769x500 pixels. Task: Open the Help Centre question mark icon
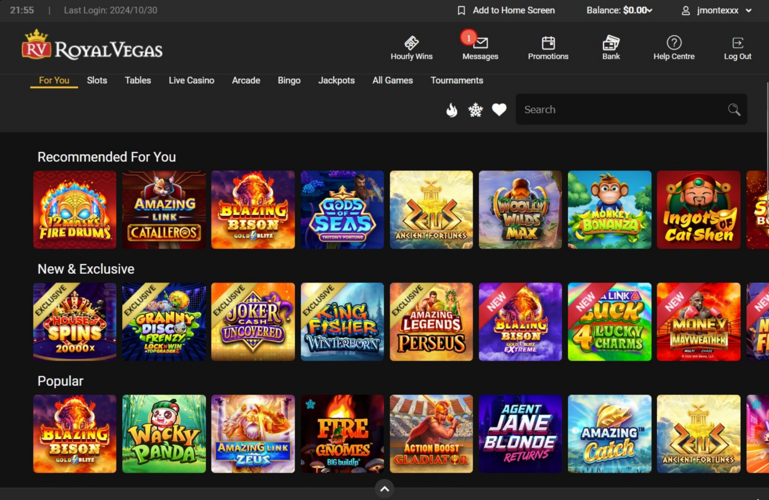click(674, 43)
